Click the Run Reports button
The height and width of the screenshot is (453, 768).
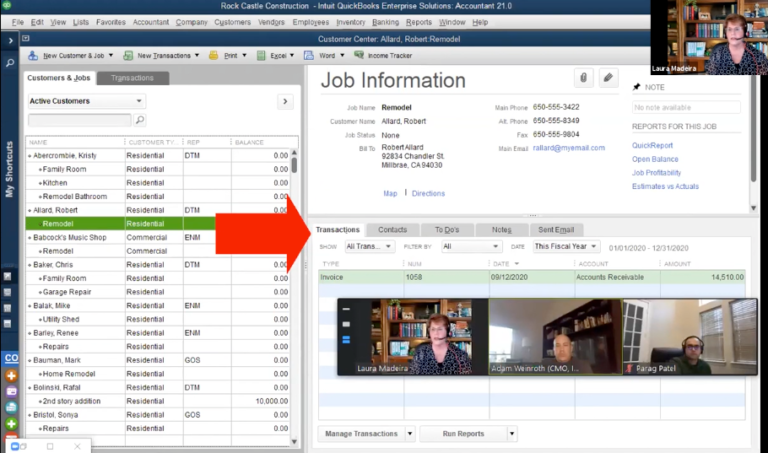click(463, 434)
